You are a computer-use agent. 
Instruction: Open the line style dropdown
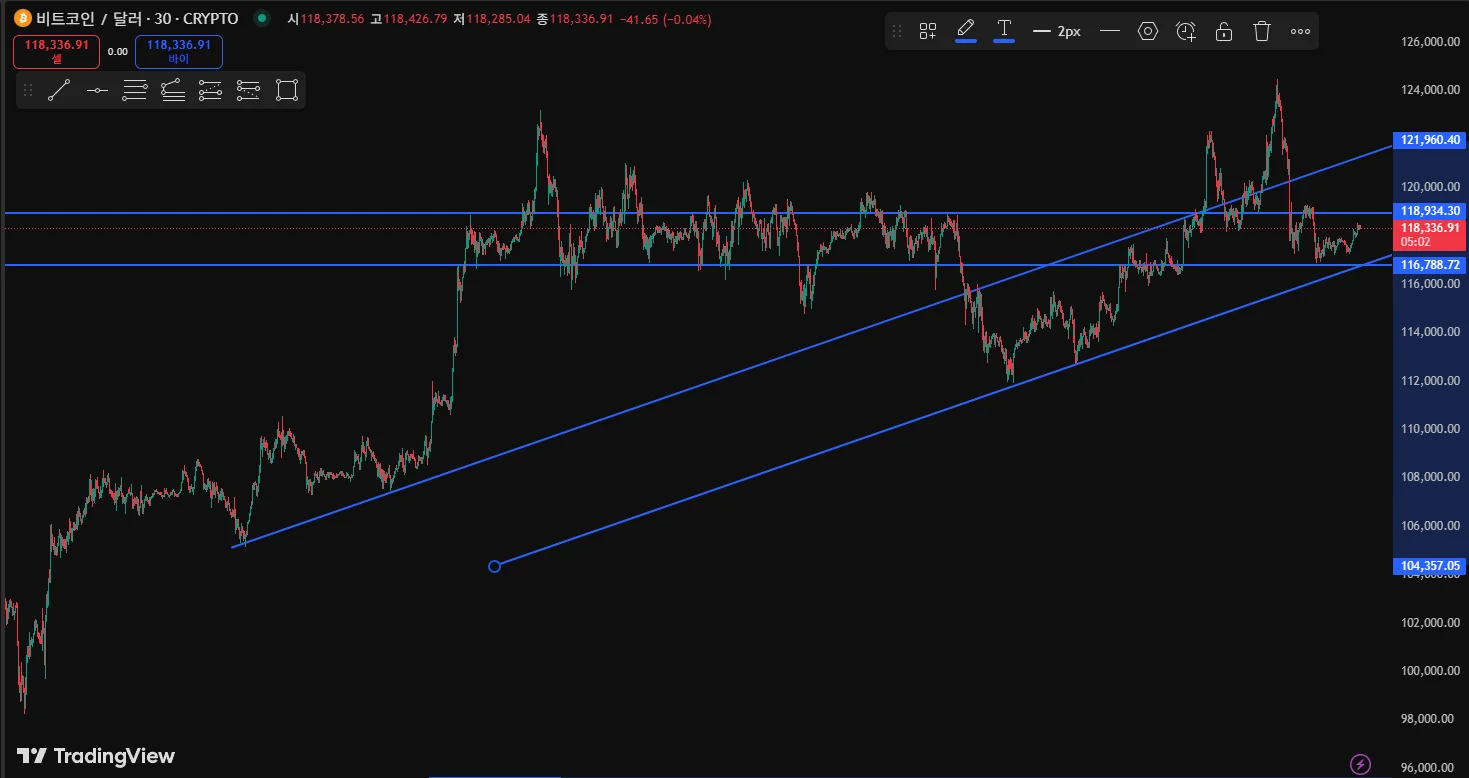[x=1109, y=31]
